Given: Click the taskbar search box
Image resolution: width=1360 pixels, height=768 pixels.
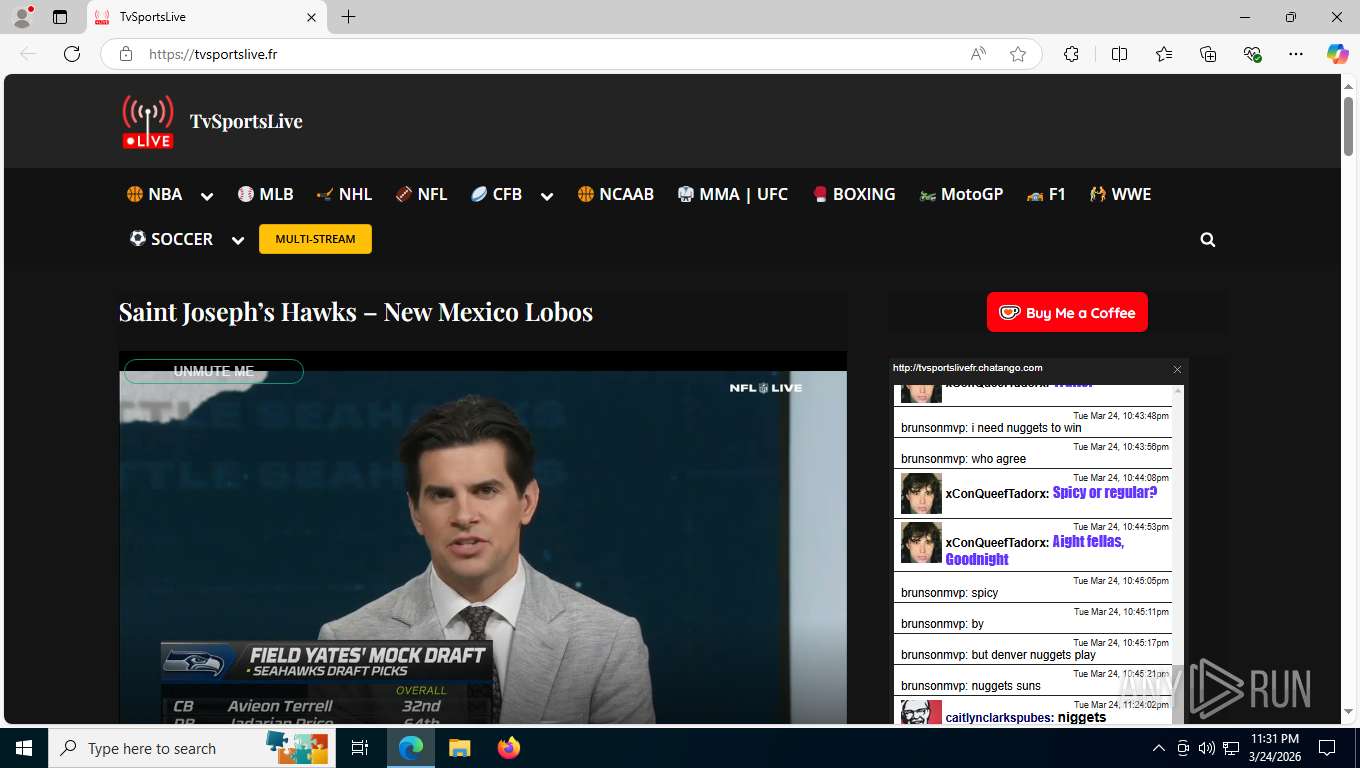Looking at the screenshot, I should (192, 748).
